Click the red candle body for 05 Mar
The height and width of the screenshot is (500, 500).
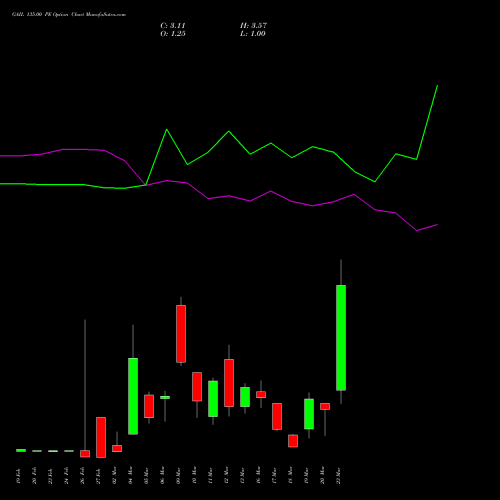[x=149, y=406]
